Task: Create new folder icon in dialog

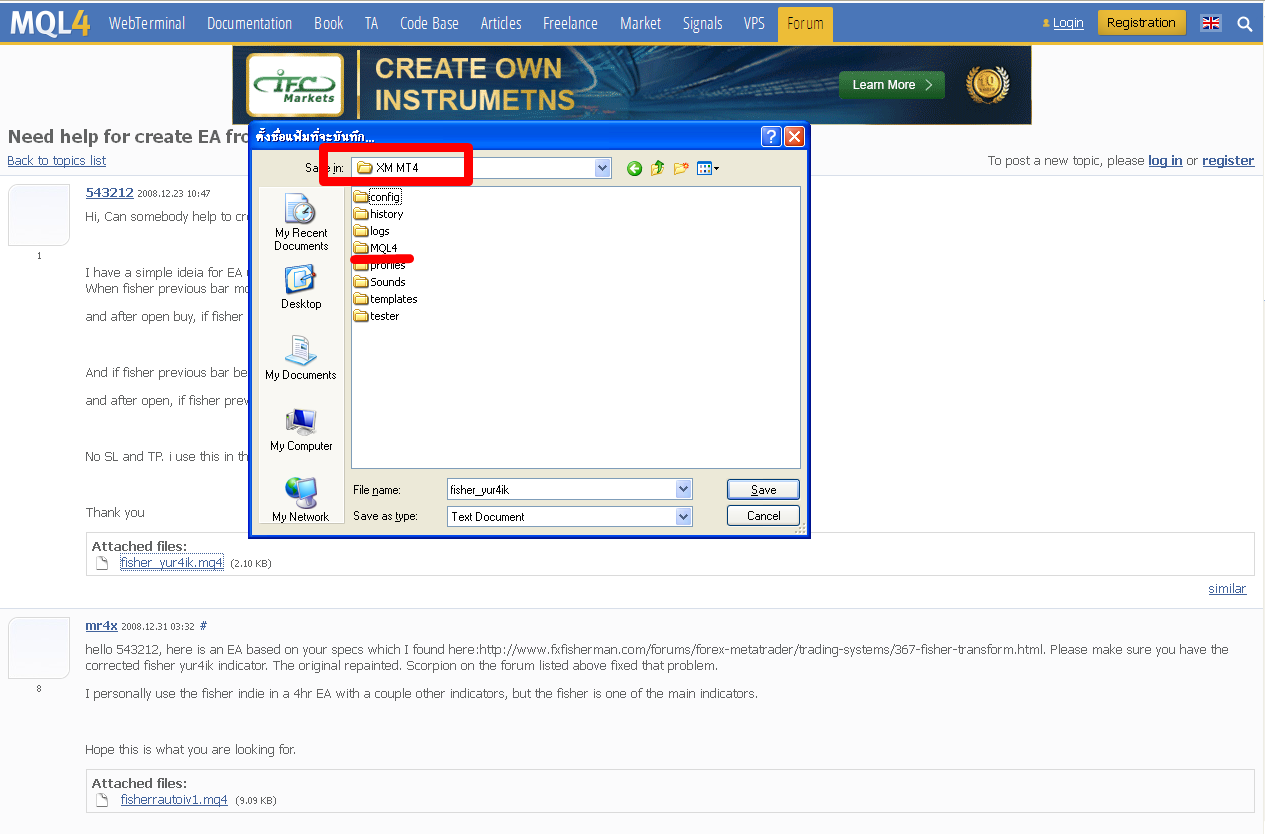Action: click(x=681, y=168)
